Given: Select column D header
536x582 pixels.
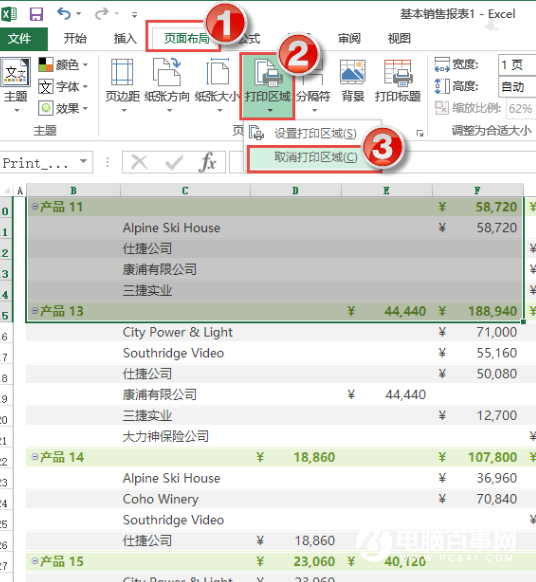Looking at the screenshot, I should click(295, 191).
